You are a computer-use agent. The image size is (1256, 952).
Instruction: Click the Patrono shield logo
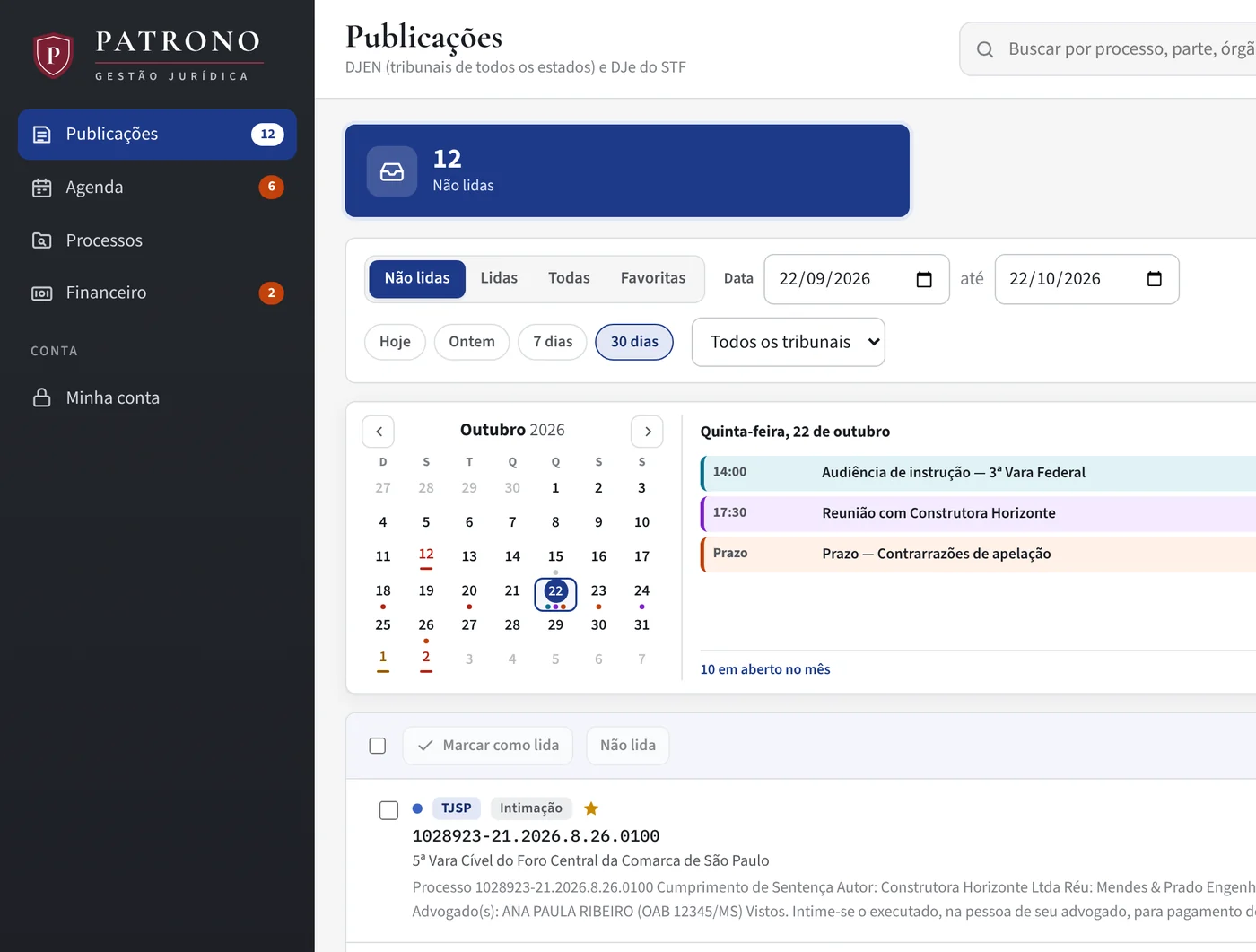point(53,55)
